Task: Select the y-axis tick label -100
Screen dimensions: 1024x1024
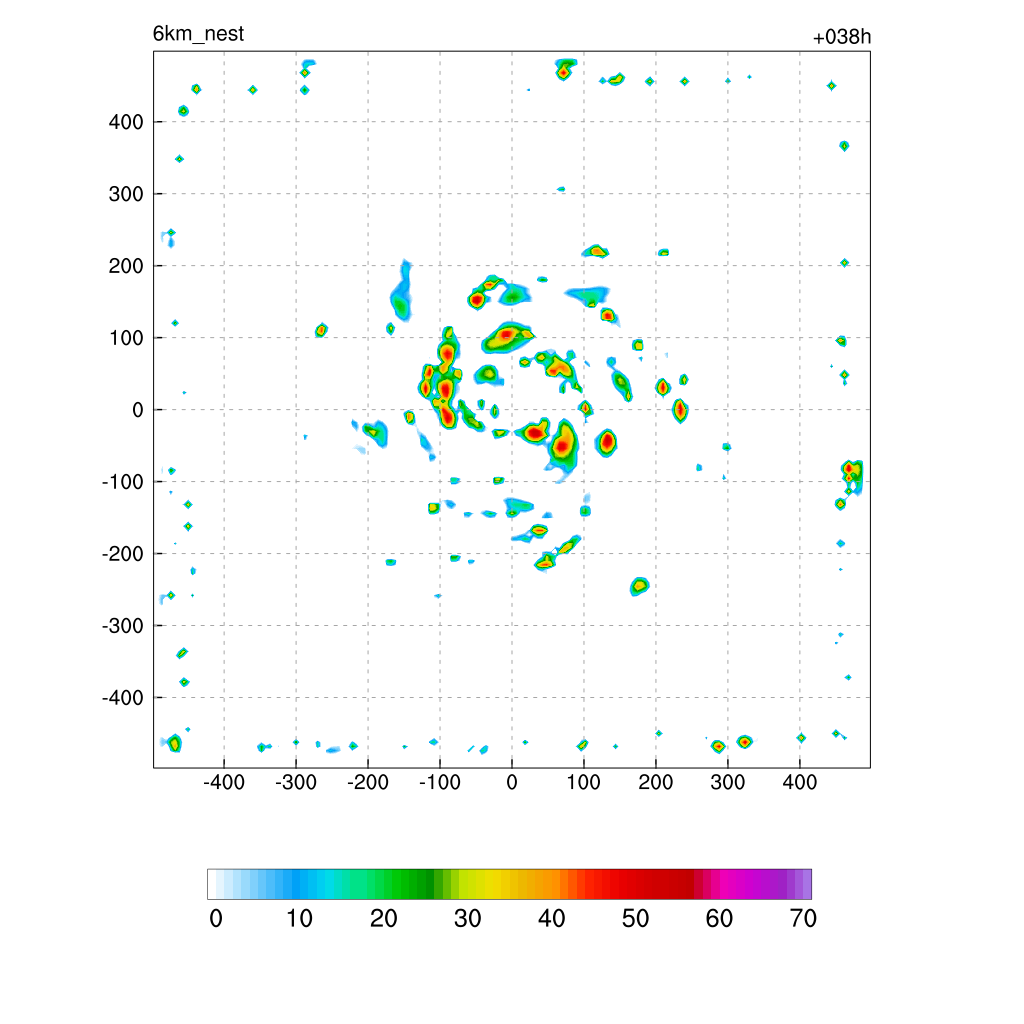Action: (123, 482)
